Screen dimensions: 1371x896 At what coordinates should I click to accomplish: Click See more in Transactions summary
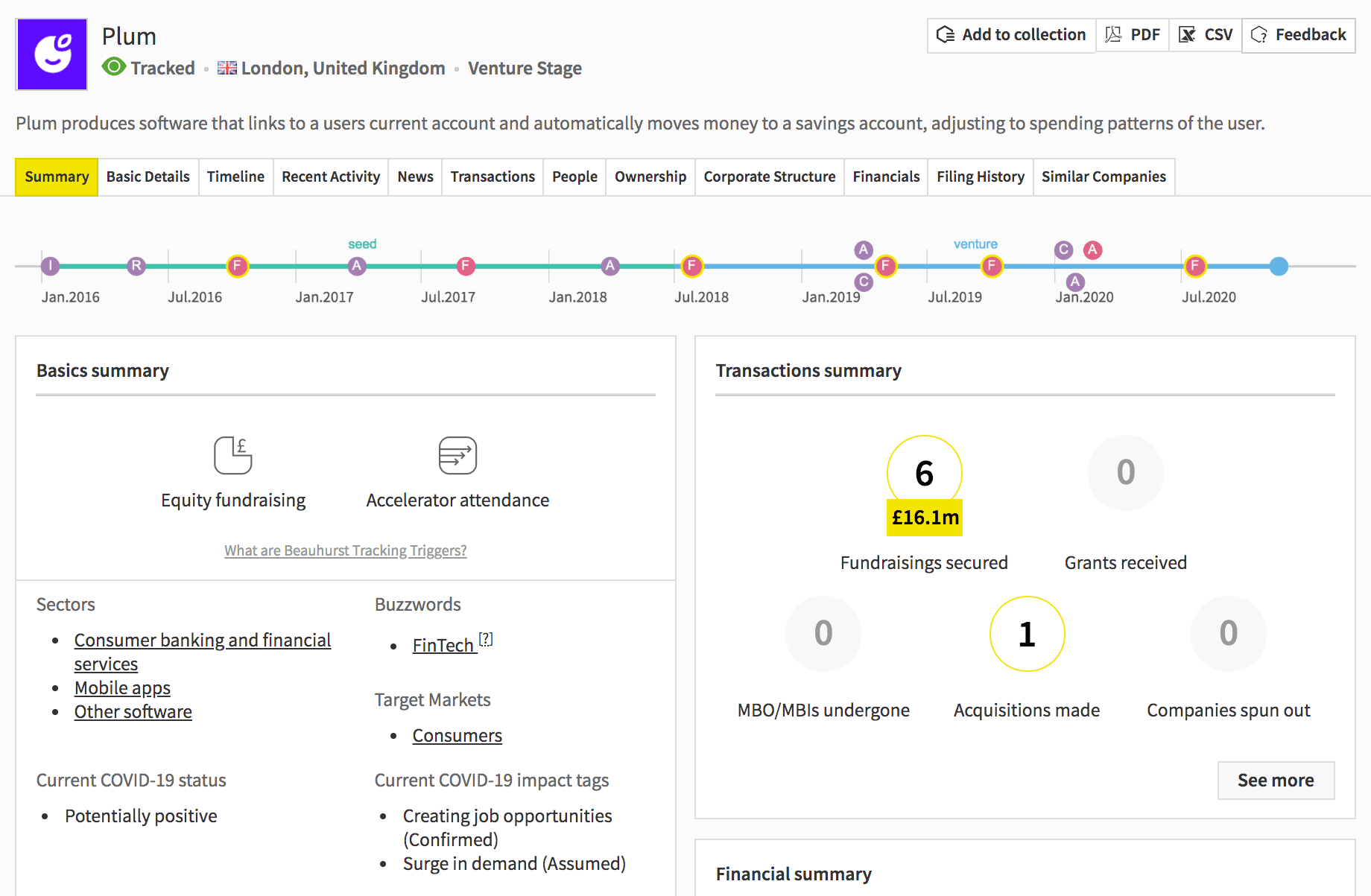point(1276,781)
